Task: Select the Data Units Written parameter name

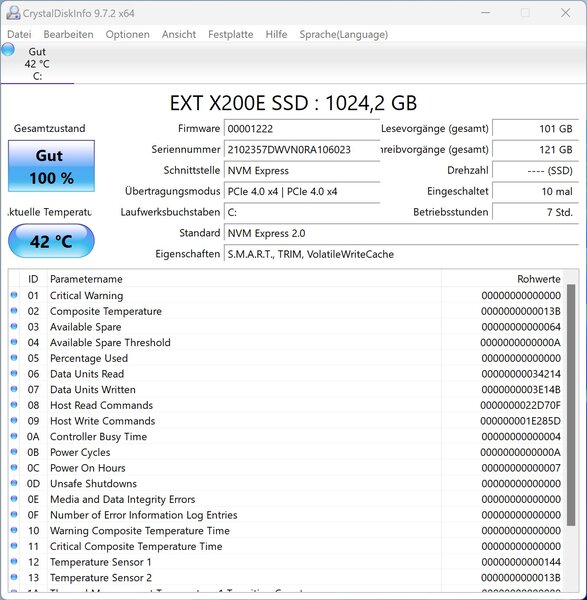Action: (93, 390)
